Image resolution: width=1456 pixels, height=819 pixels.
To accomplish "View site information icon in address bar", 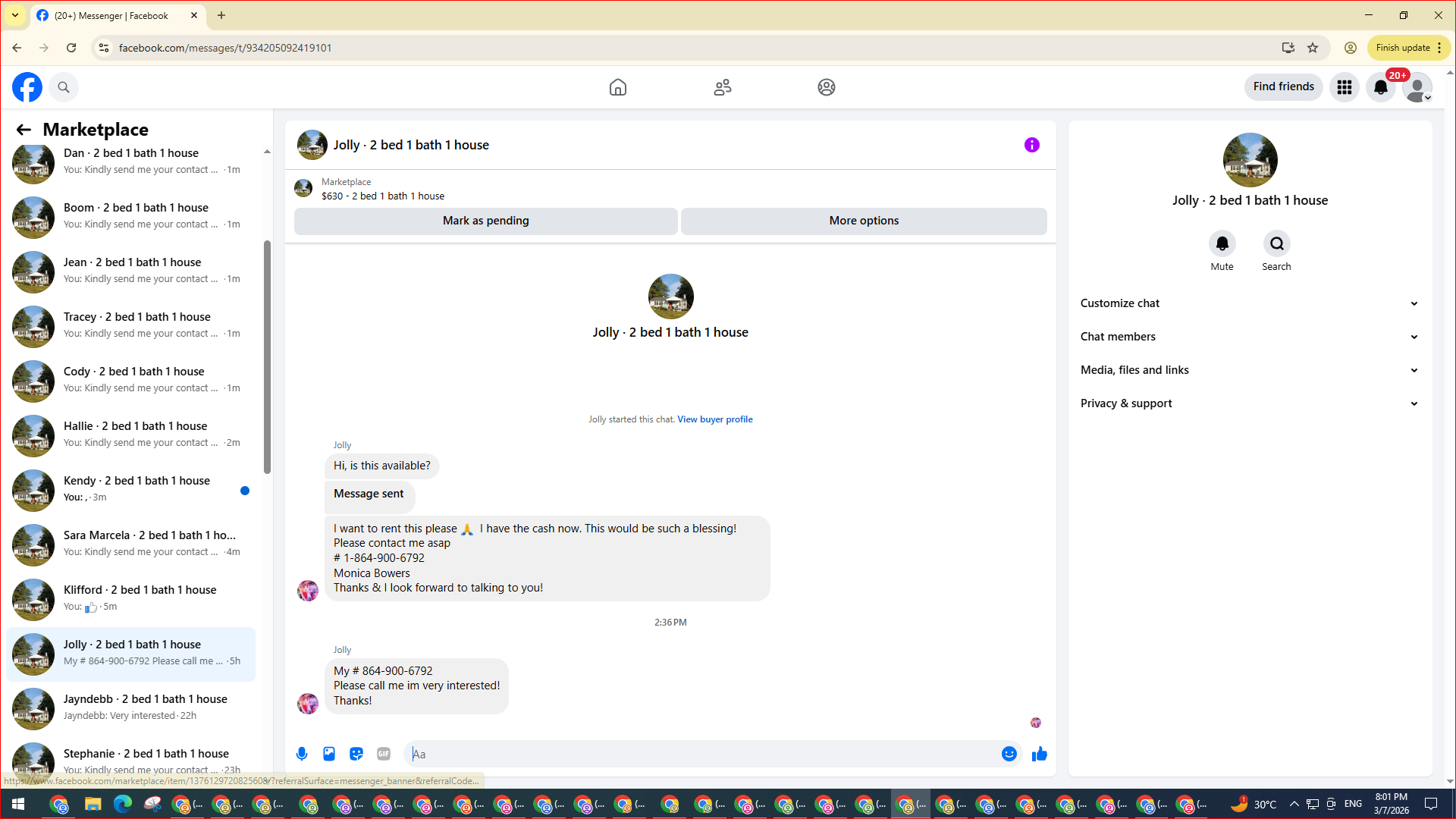I will click(104, 48).
